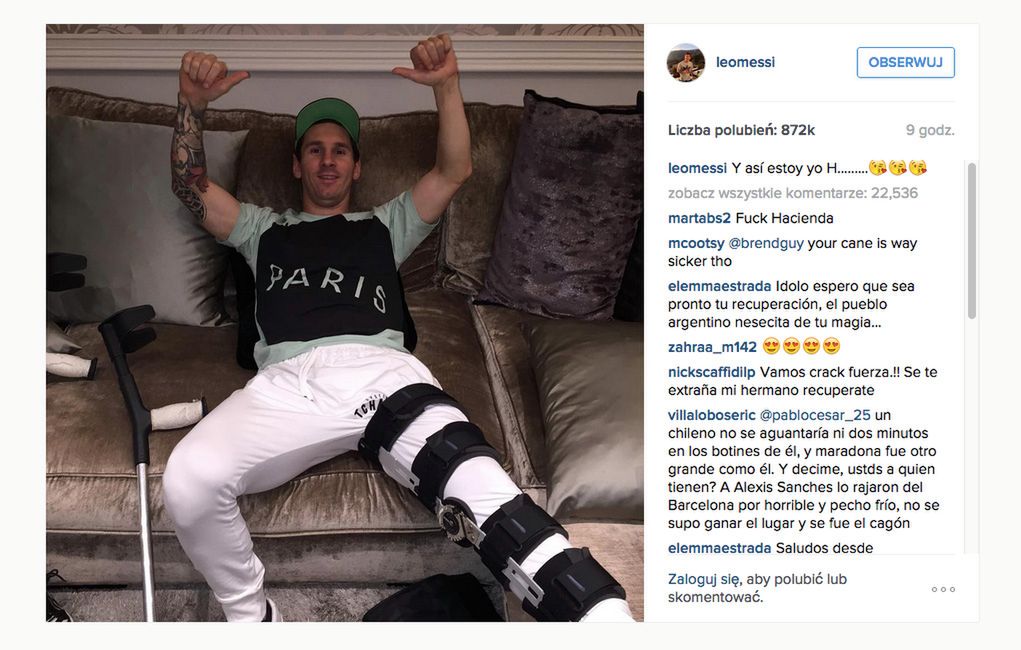Image resolution: width=1021 pixels, height=650 pixels.
Task: Open the @pablocesar_25 mention link
Action: tap(815, 415)
